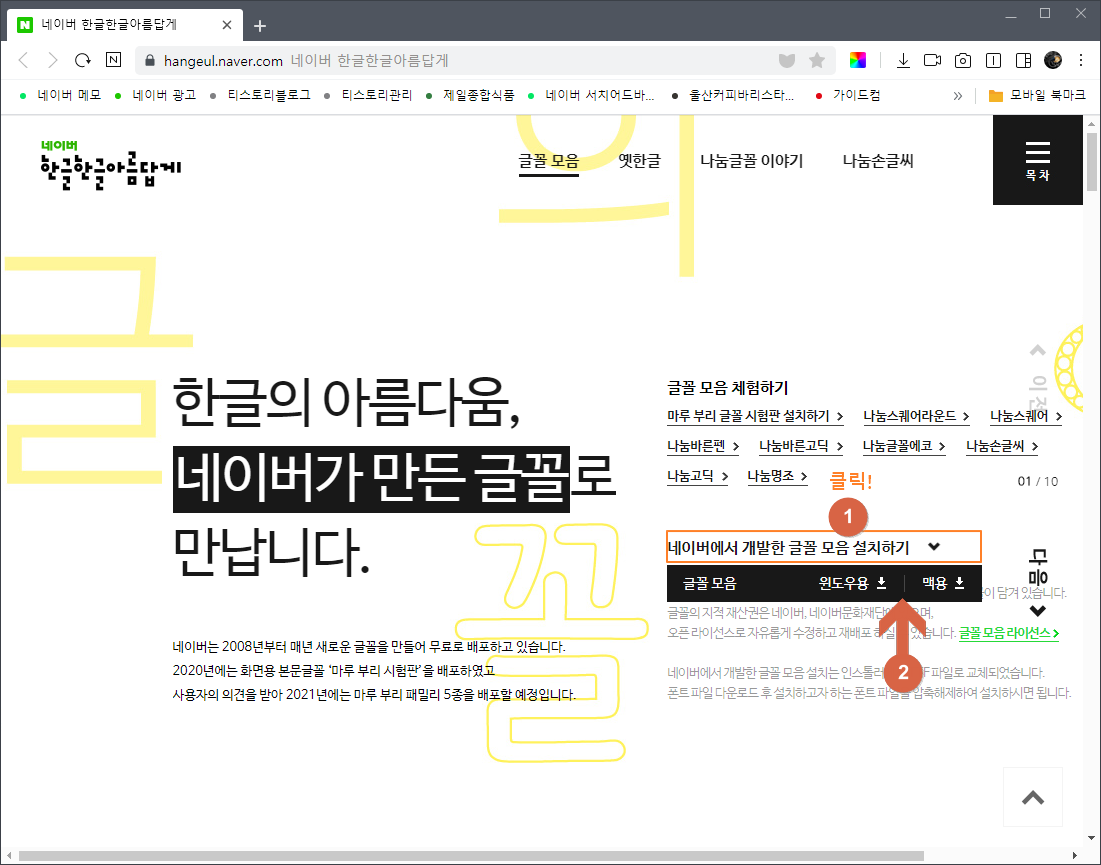Viewport: 1101px width, 865px height.
Task: Go forward with the browser forward arrow
Action: 53,60
